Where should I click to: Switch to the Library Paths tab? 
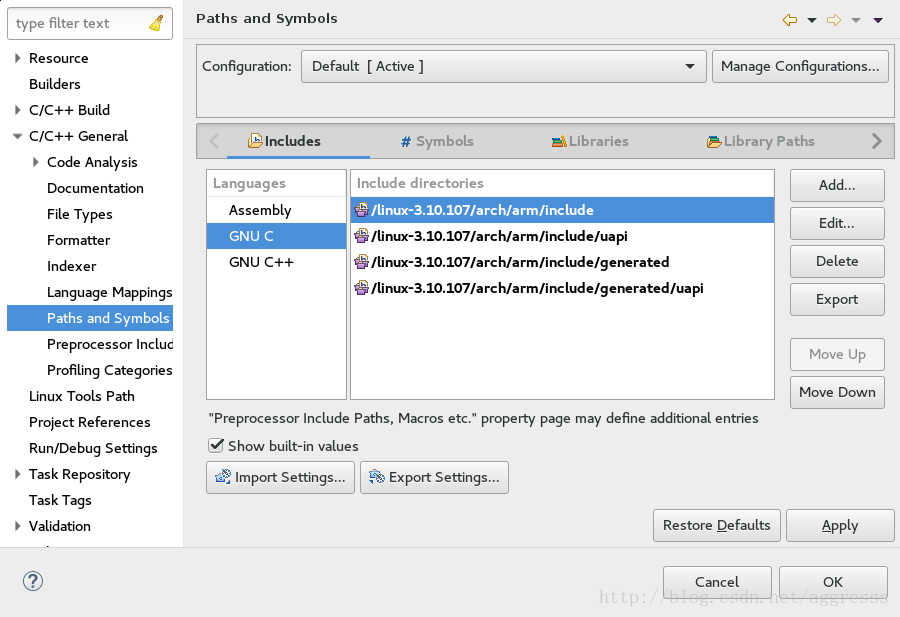point(761,141)
